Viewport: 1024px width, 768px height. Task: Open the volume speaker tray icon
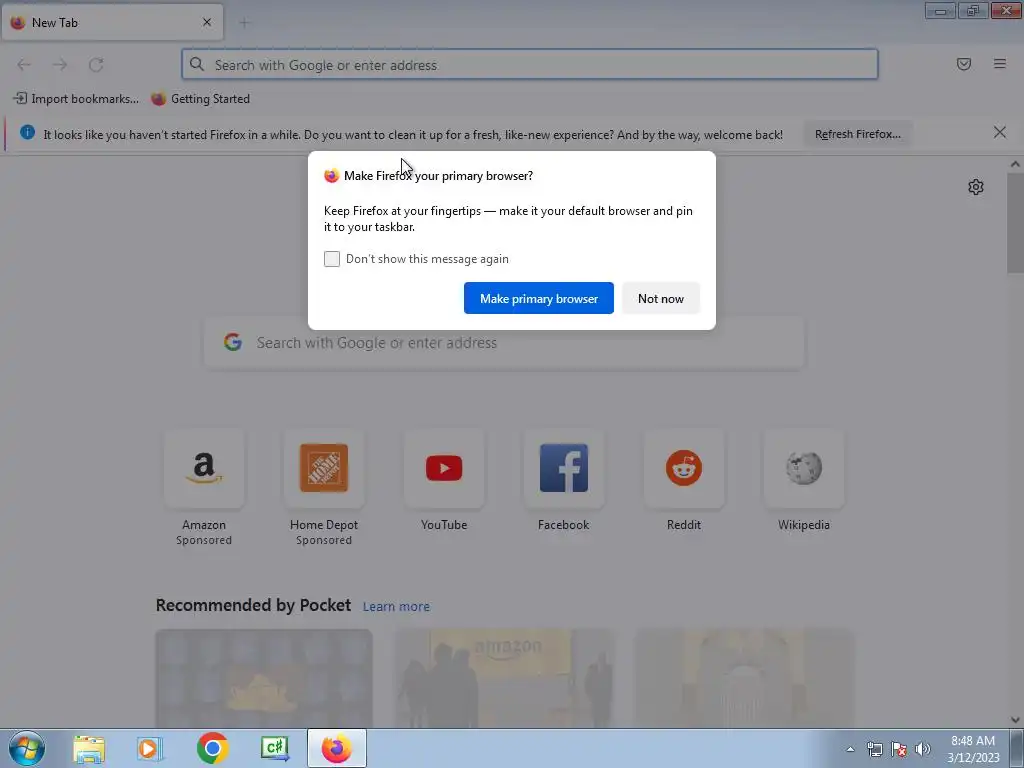pos(923,749)
